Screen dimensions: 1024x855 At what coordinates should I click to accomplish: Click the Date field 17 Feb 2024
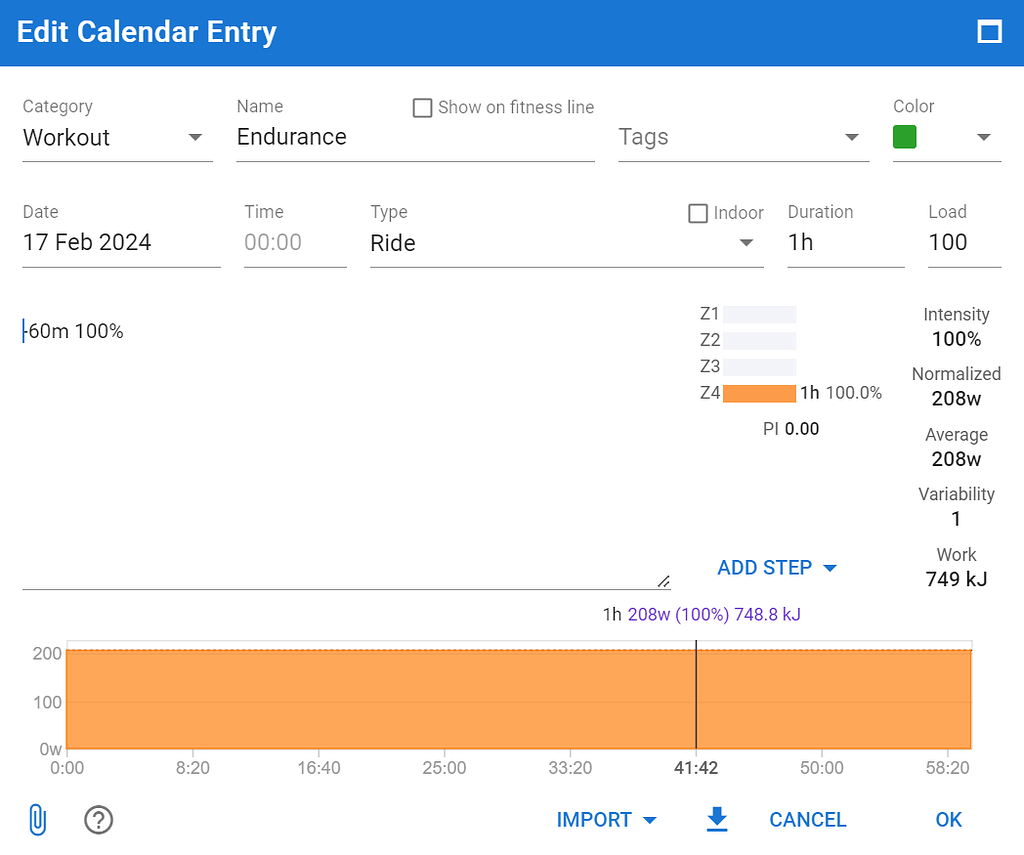[121, 242]
